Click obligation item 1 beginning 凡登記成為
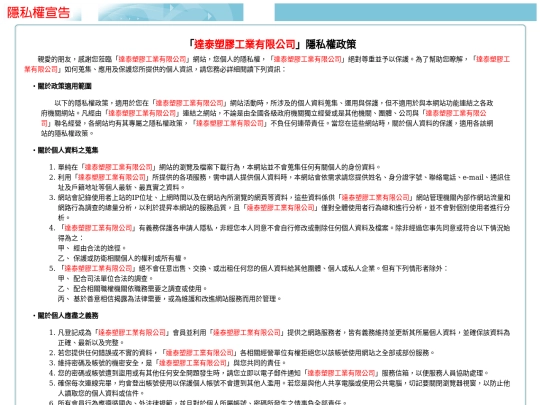 click(284, 338)
